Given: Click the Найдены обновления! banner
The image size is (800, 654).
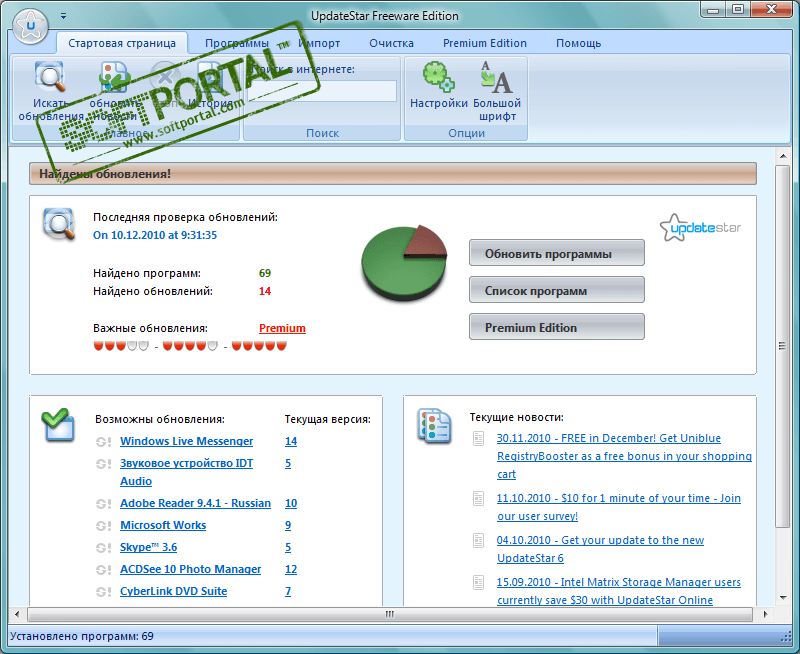Looking at the screenshot, I should [393, 173].
